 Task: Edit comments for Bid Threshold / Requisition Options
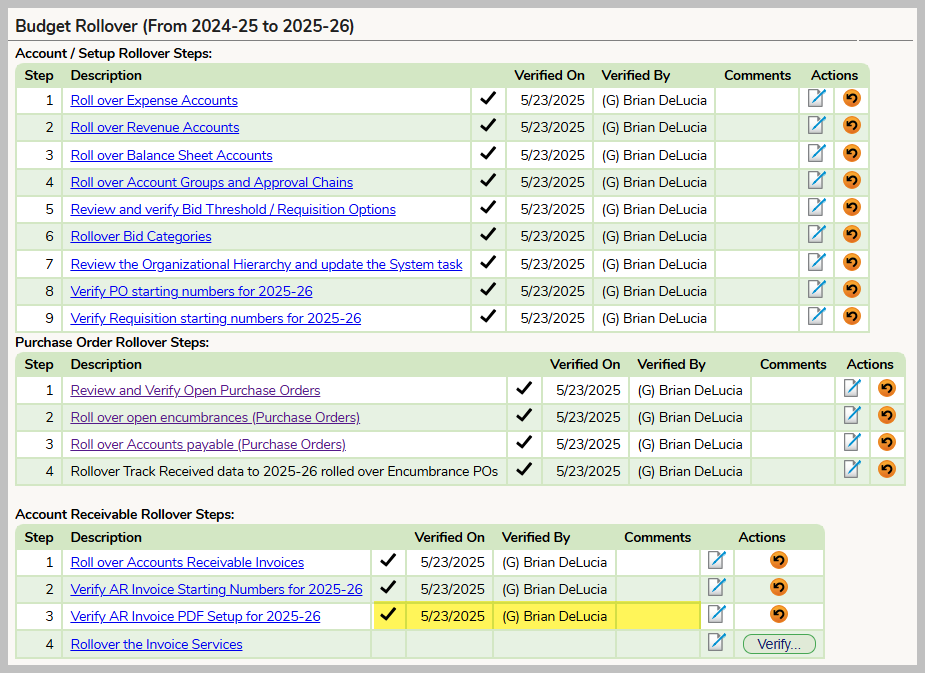[x=816, y=208]
